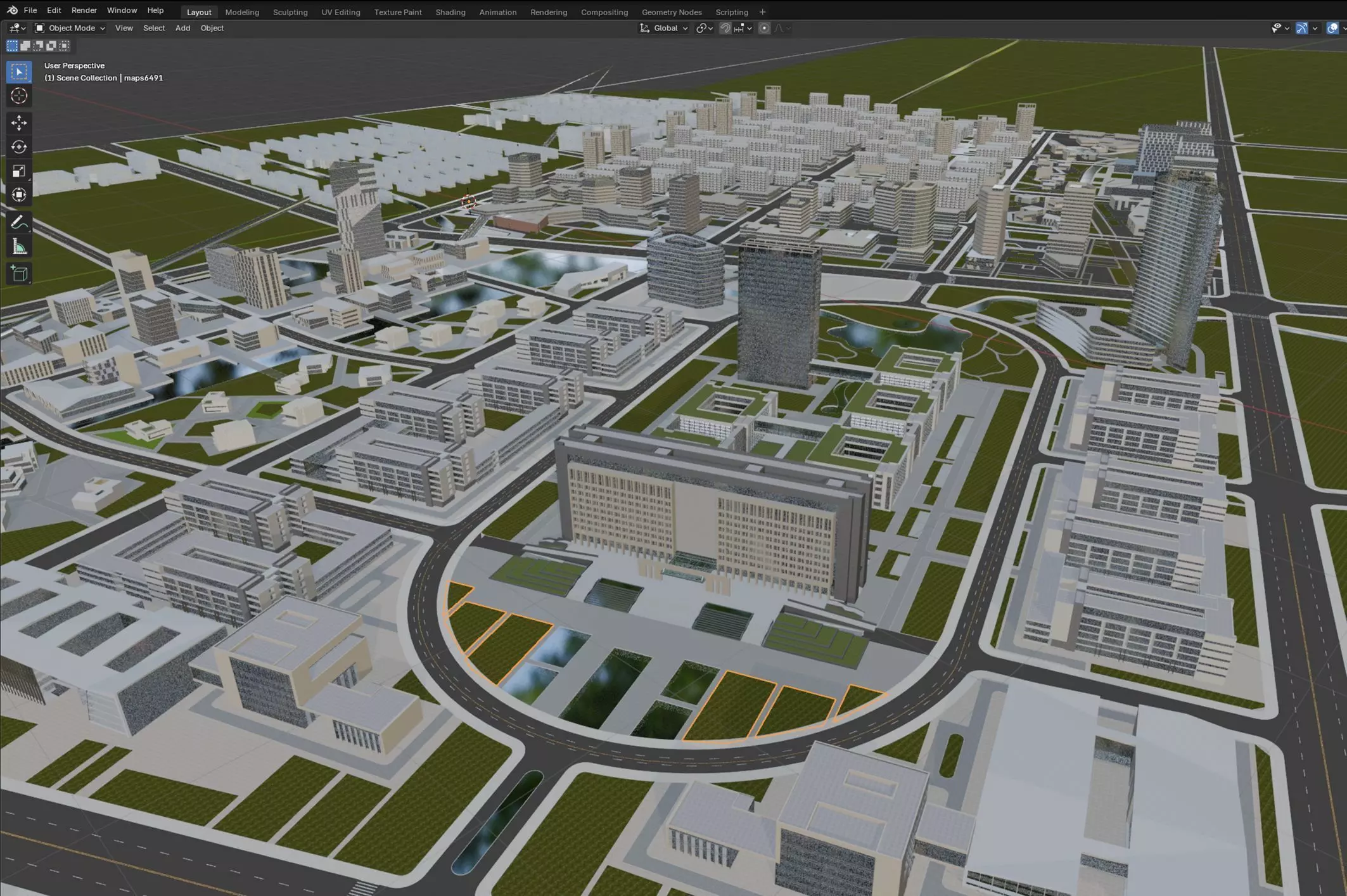Open the Global transform orientation dropdown
The width and height of the screenshot is (1347, 896).
click(664, 28)
